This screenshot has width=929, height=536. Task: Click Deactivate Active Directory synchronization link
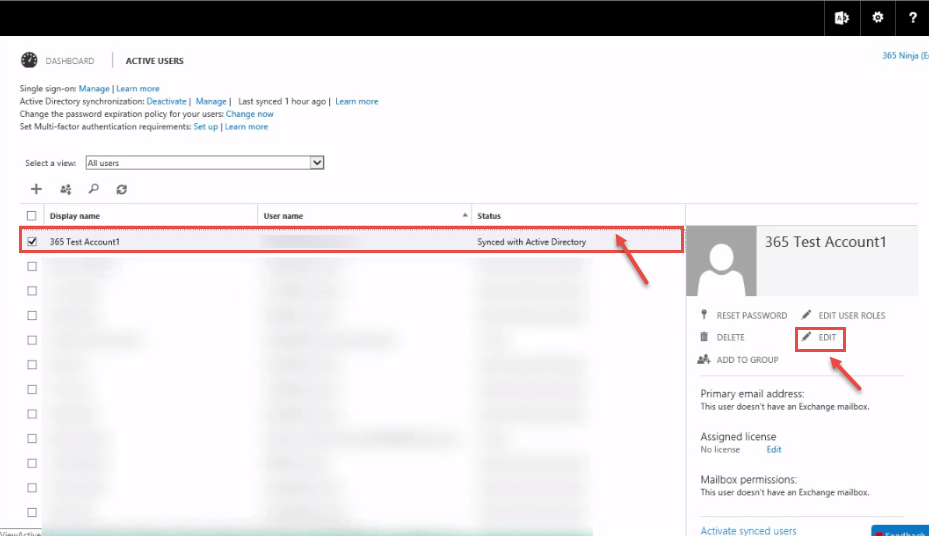point(166,101)
